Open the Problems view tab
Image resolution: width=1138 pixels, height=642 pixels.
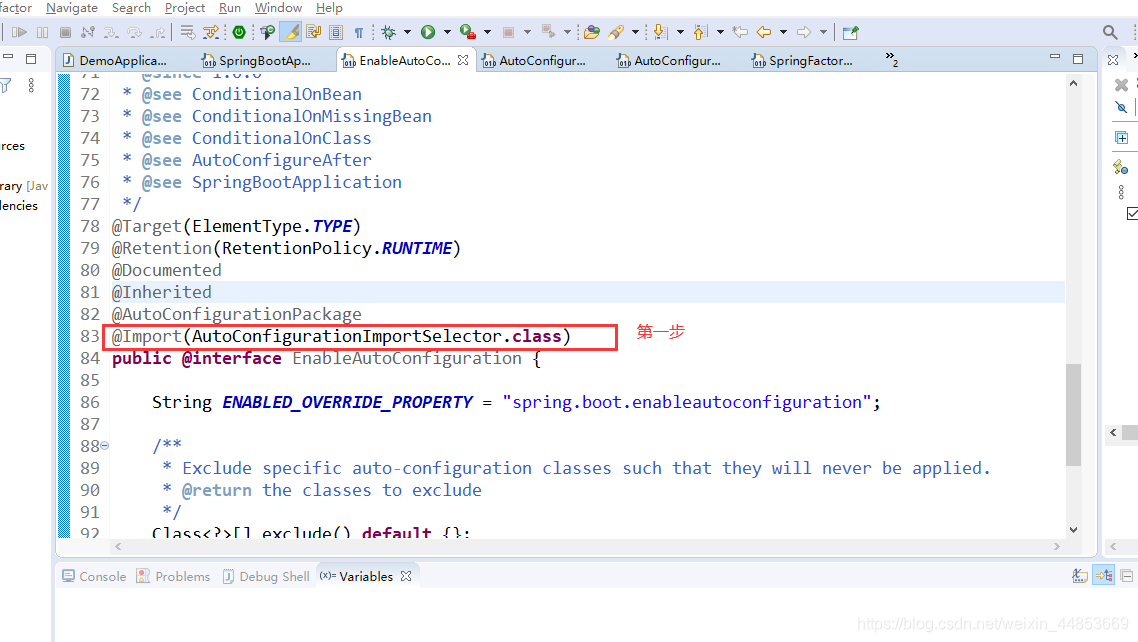pos(173,576)
